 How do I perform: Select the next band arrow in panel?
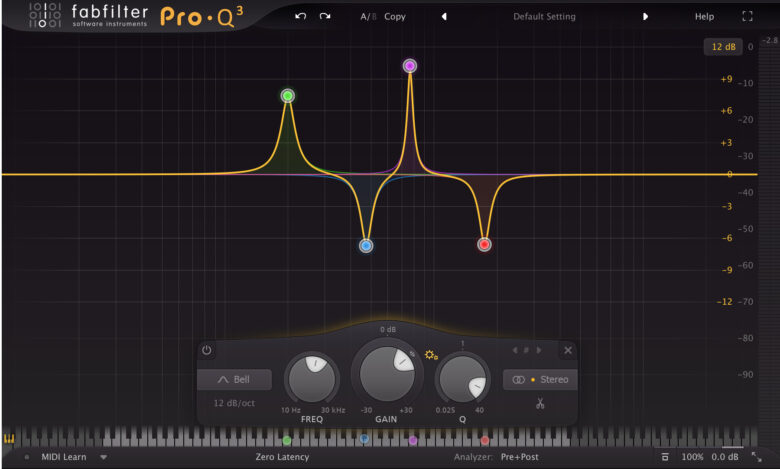539,350
